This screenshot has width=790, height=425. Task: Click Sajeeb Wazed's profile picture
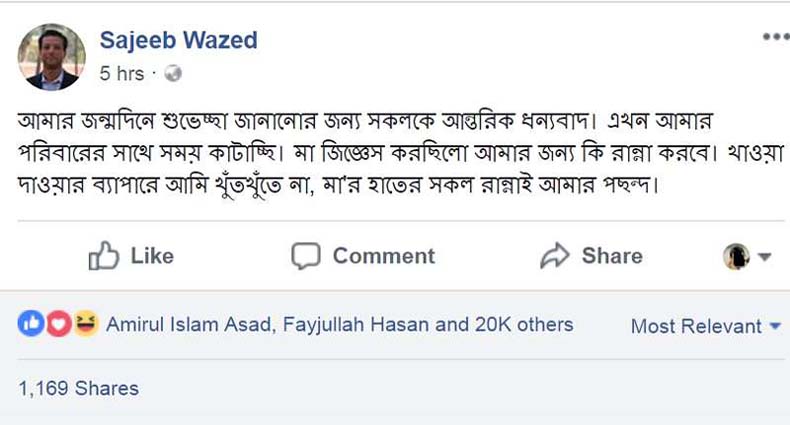[x=52, y=57]
